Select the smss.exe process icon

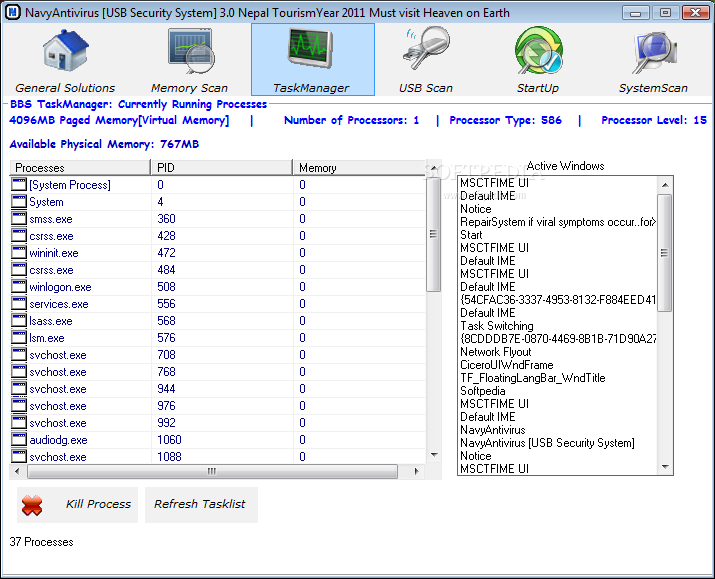click(x=19, y=219)
